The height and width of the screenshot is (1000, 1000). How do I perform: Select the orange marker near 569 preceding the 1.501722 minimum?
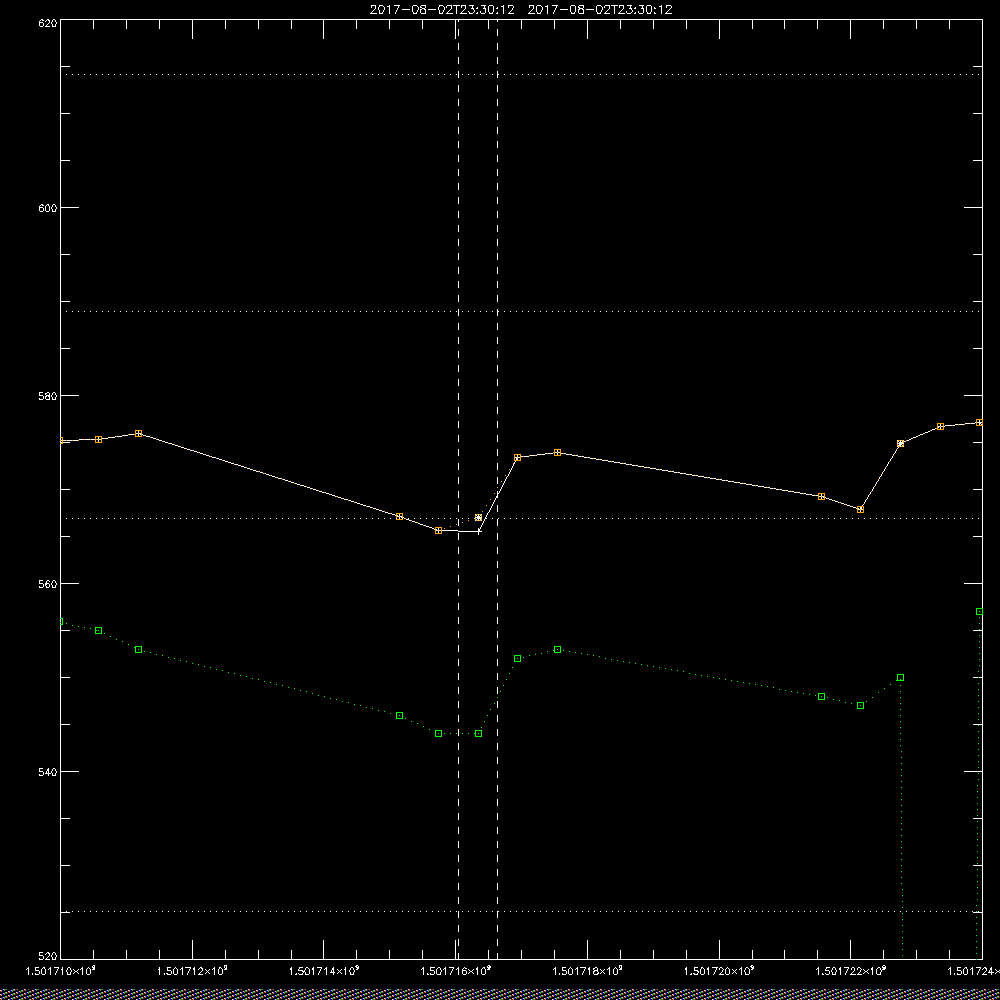click(821, 496)
